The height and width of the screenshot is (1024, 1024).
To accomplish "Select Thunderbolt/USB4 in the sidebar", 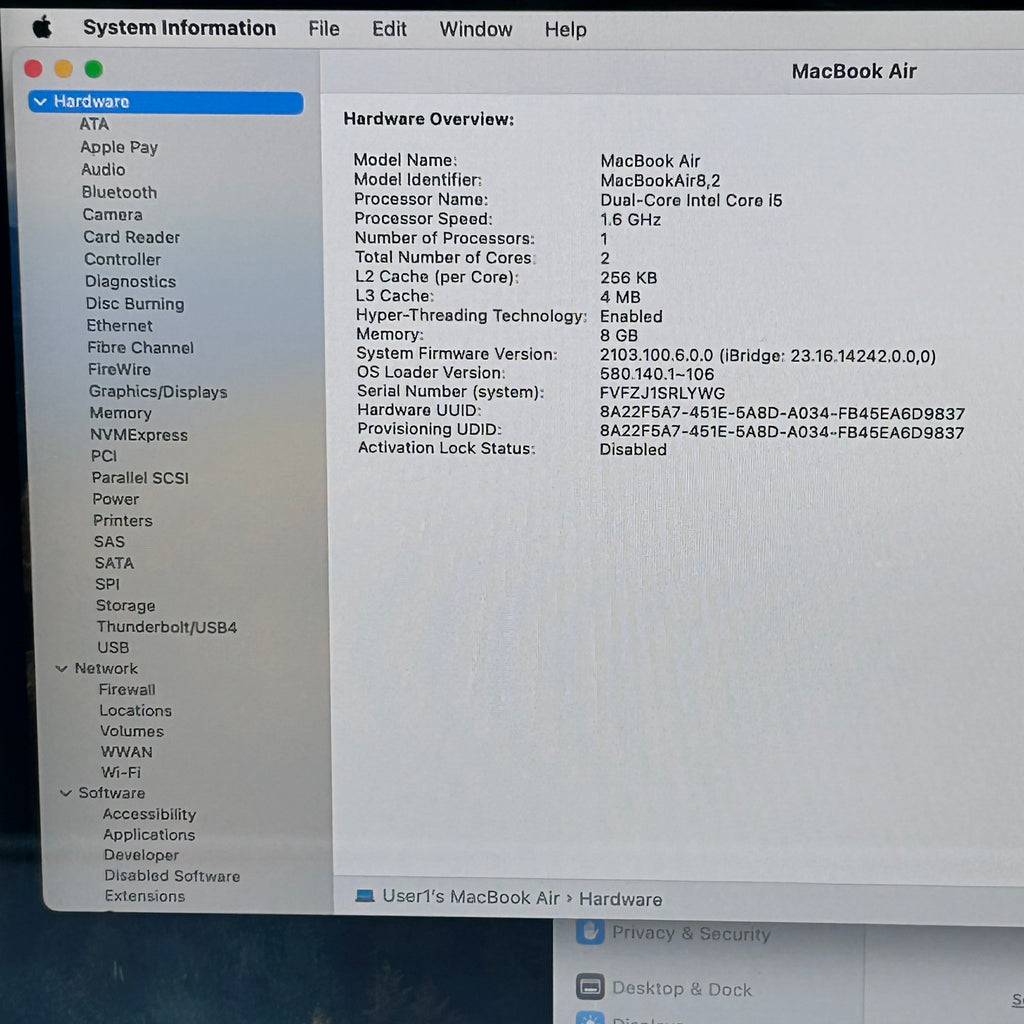I will pos(167,627).
